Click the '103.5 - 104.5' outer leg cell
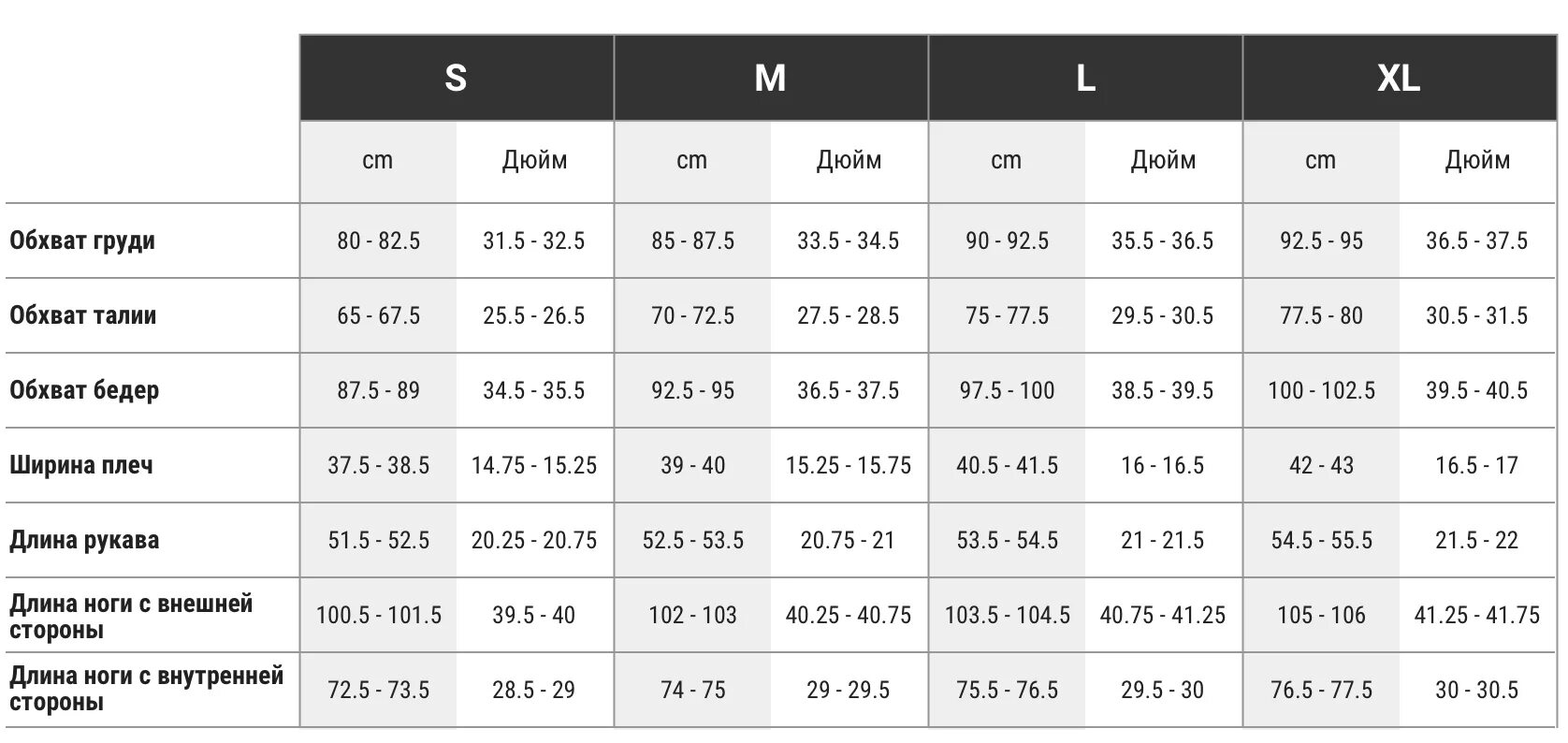1568x743 pixels. pos(1007,616)
